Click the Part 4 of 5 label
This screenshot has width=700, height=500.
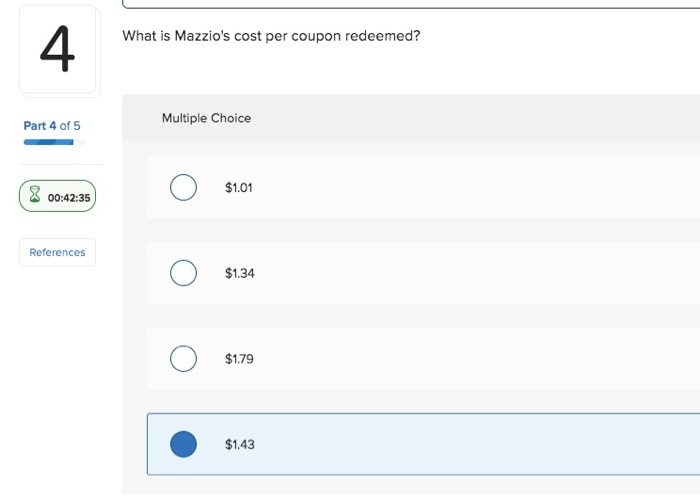pyautogui.click(x=52, y=126)
